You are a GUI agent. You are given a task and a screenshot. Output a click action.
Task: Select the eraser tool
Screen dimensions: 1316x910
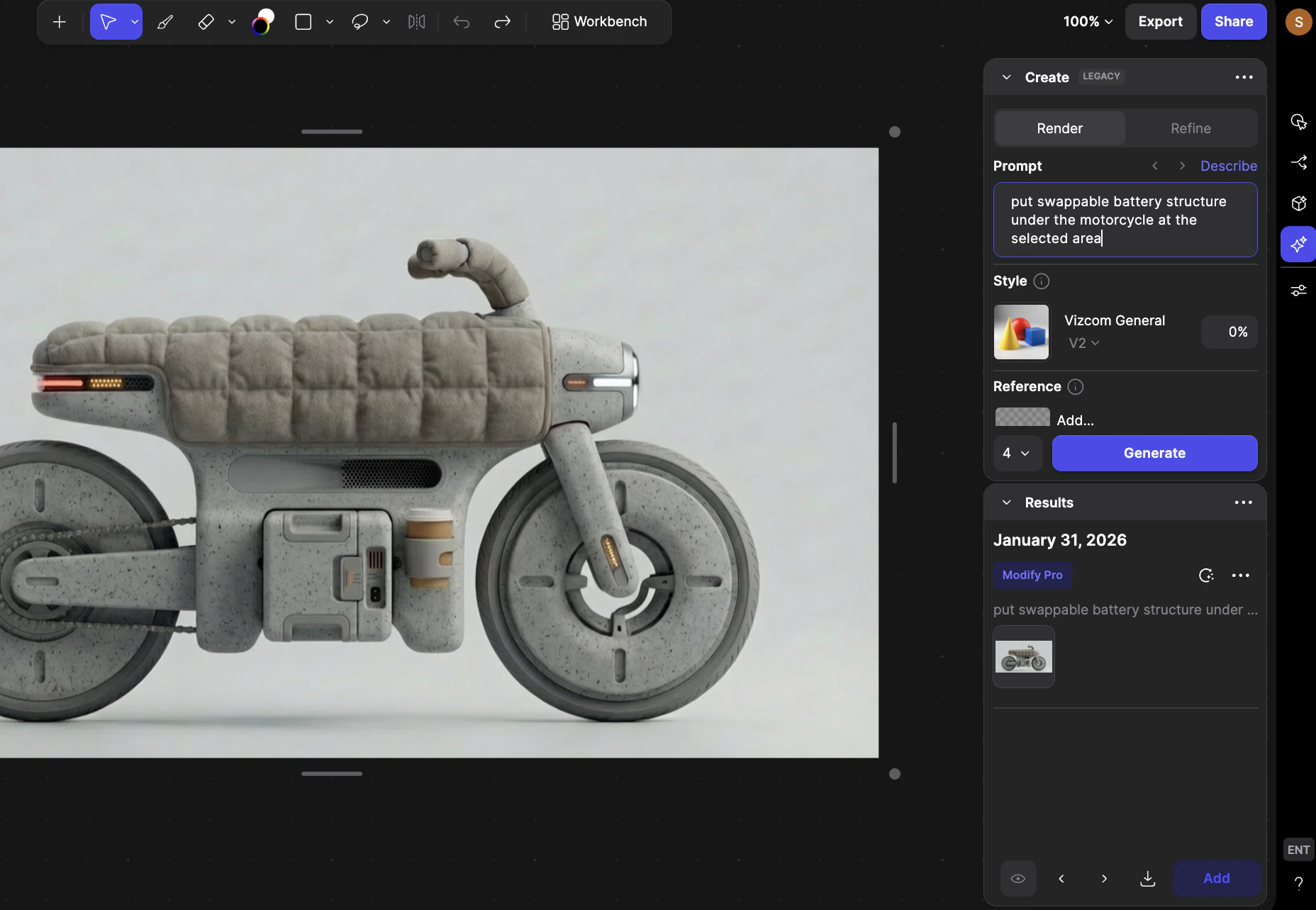(x=206, y=22)
